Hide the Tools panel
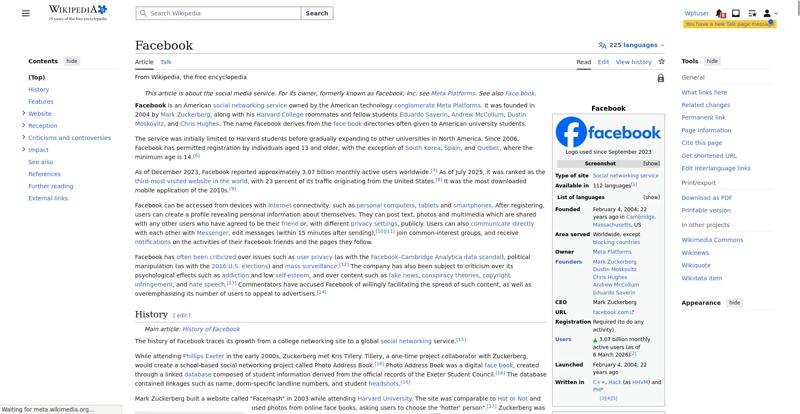 point(712,61)
